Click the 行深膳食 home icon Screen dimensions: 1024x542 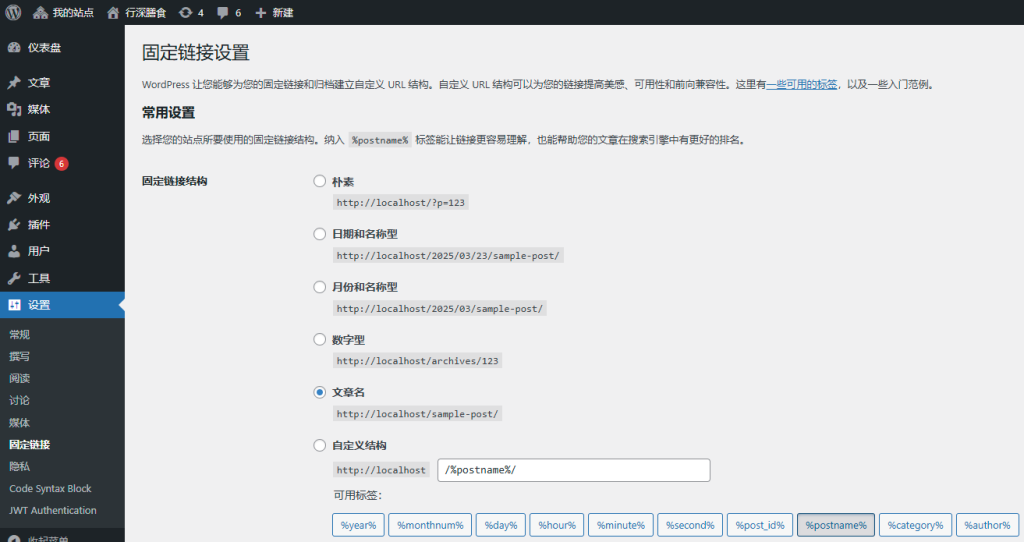tap(113, 12)
